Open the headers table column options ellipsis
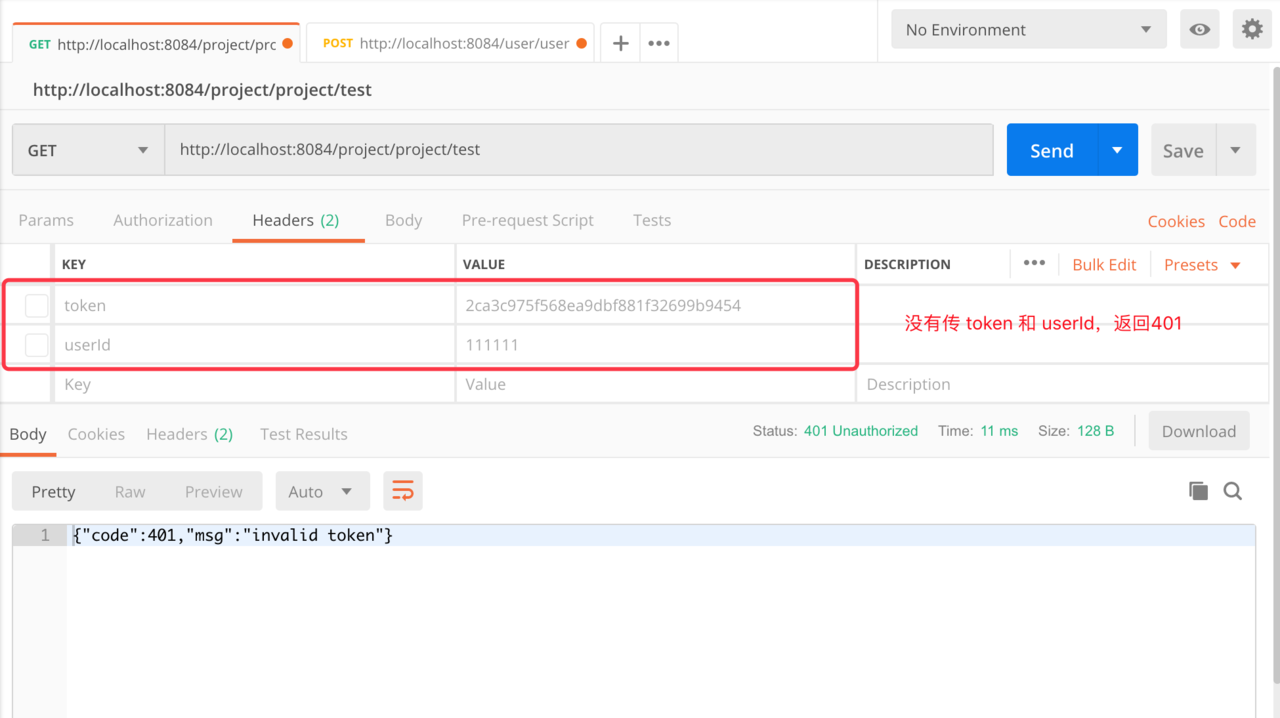The width and height of the screenshot is (1280, 718). point(1034,263)
